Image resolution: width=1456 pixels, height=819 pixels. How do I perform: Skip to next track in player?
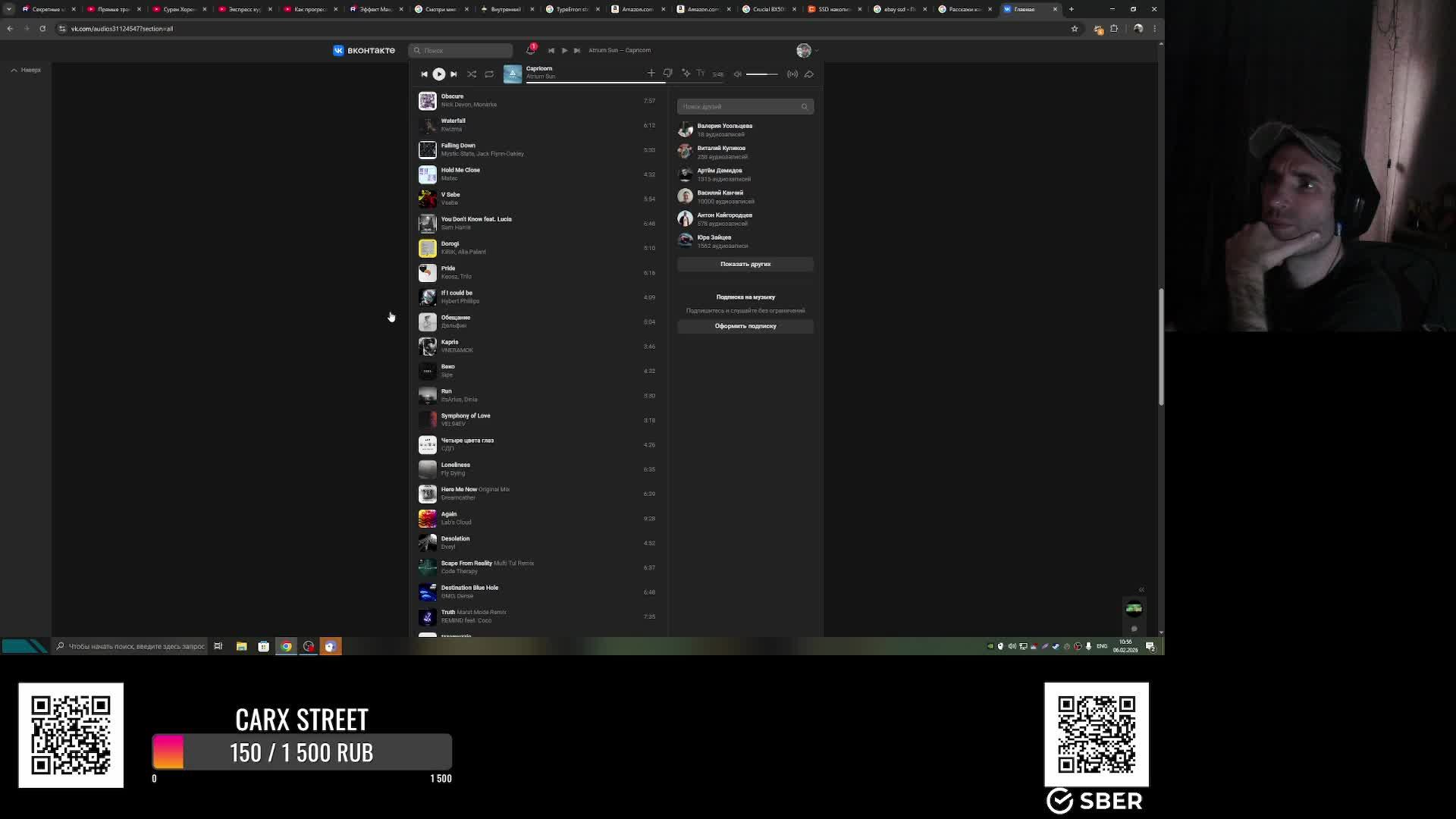tap(453, 74)
